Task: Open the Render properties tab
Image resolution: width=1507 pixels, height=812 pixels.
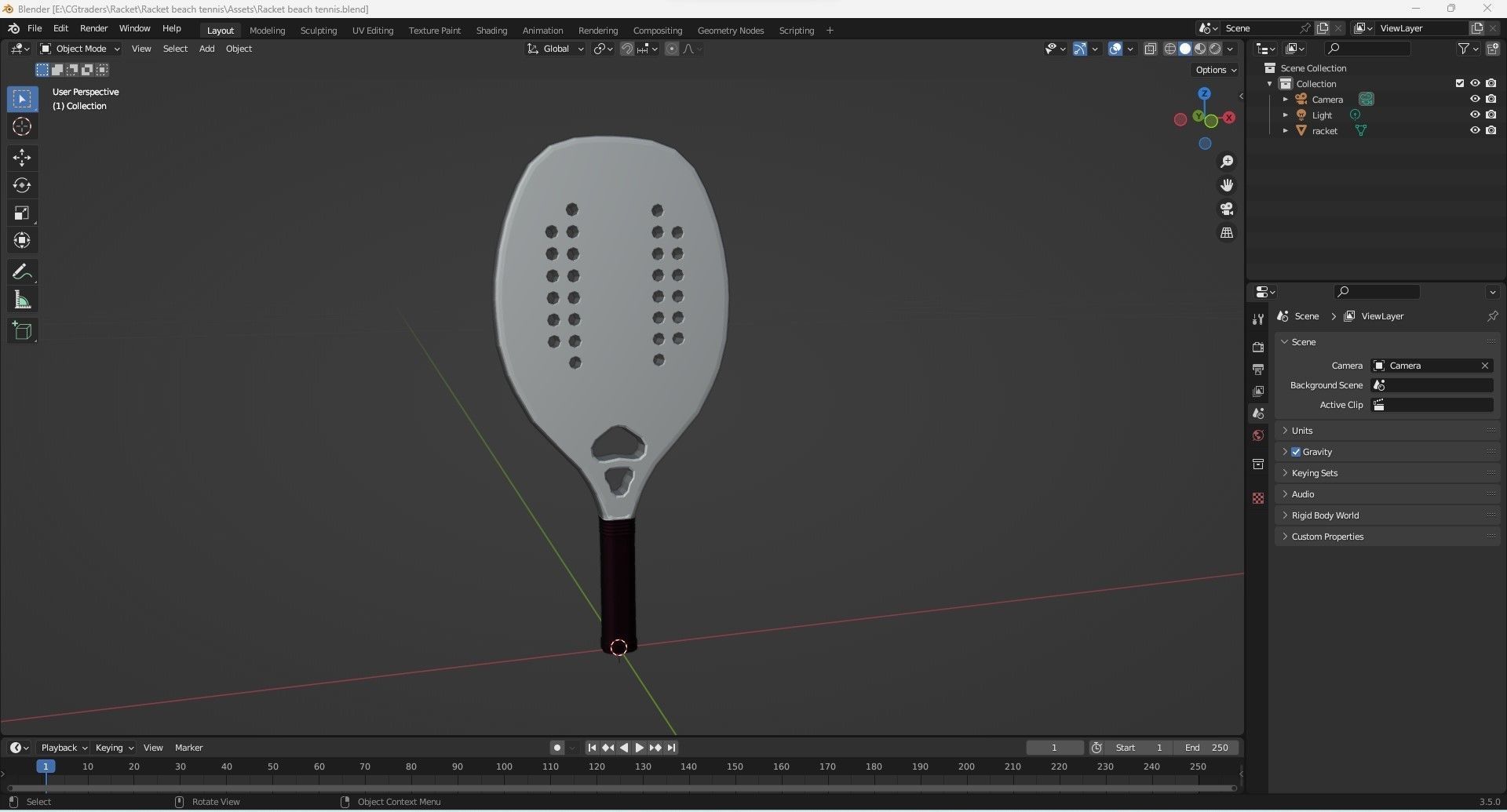Action: [1258, 347]
